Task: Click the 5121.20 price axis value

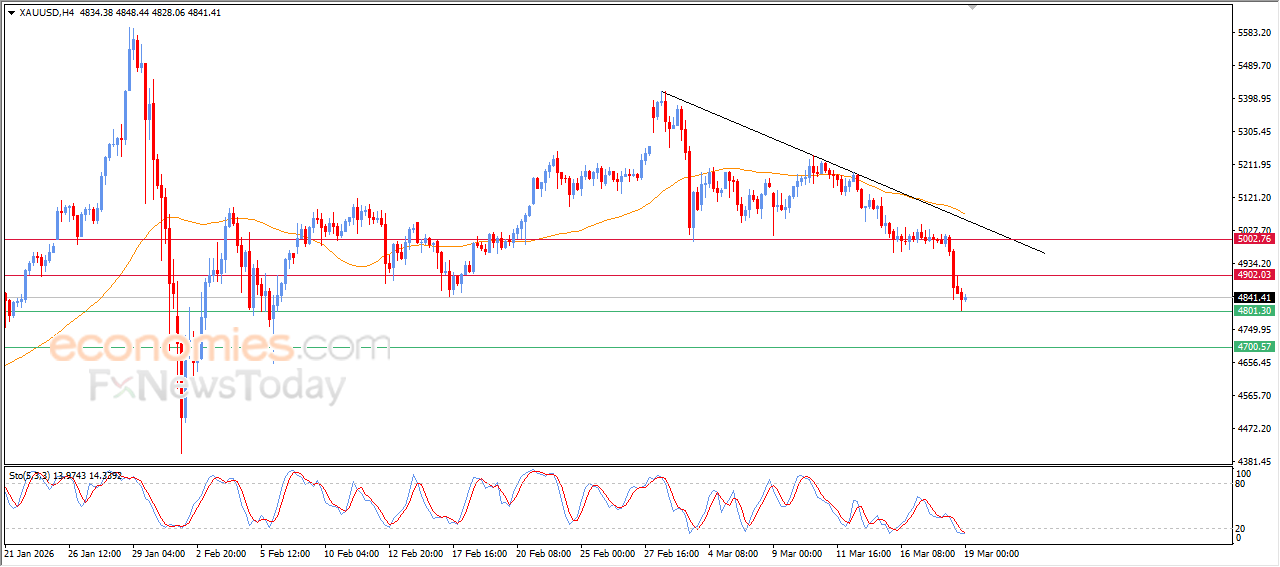Action: pos(1253,198)
